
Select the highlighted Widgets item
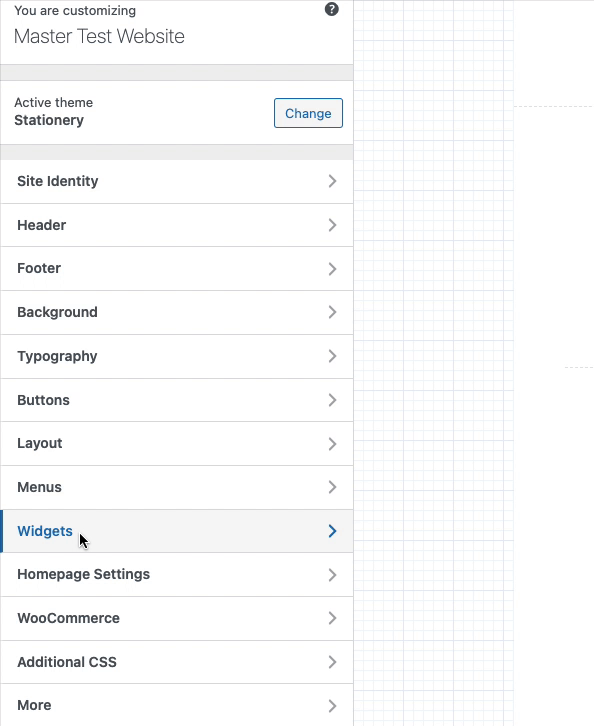tap(176, 531)
